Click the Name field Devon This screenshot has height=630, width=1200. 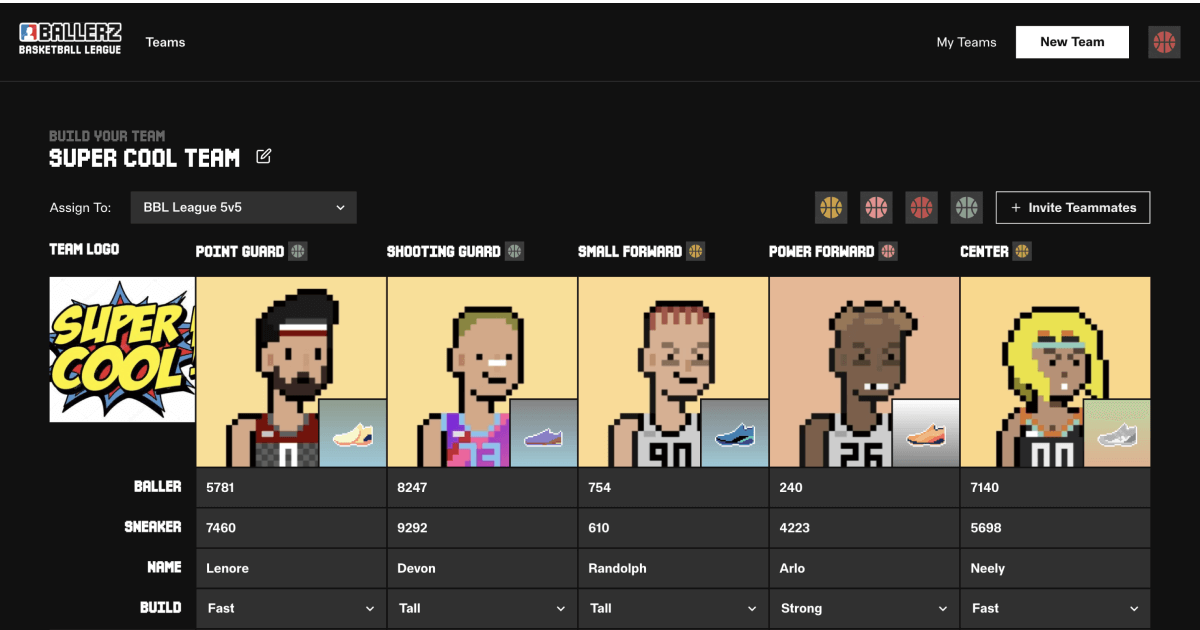click(x=482, y=568)
